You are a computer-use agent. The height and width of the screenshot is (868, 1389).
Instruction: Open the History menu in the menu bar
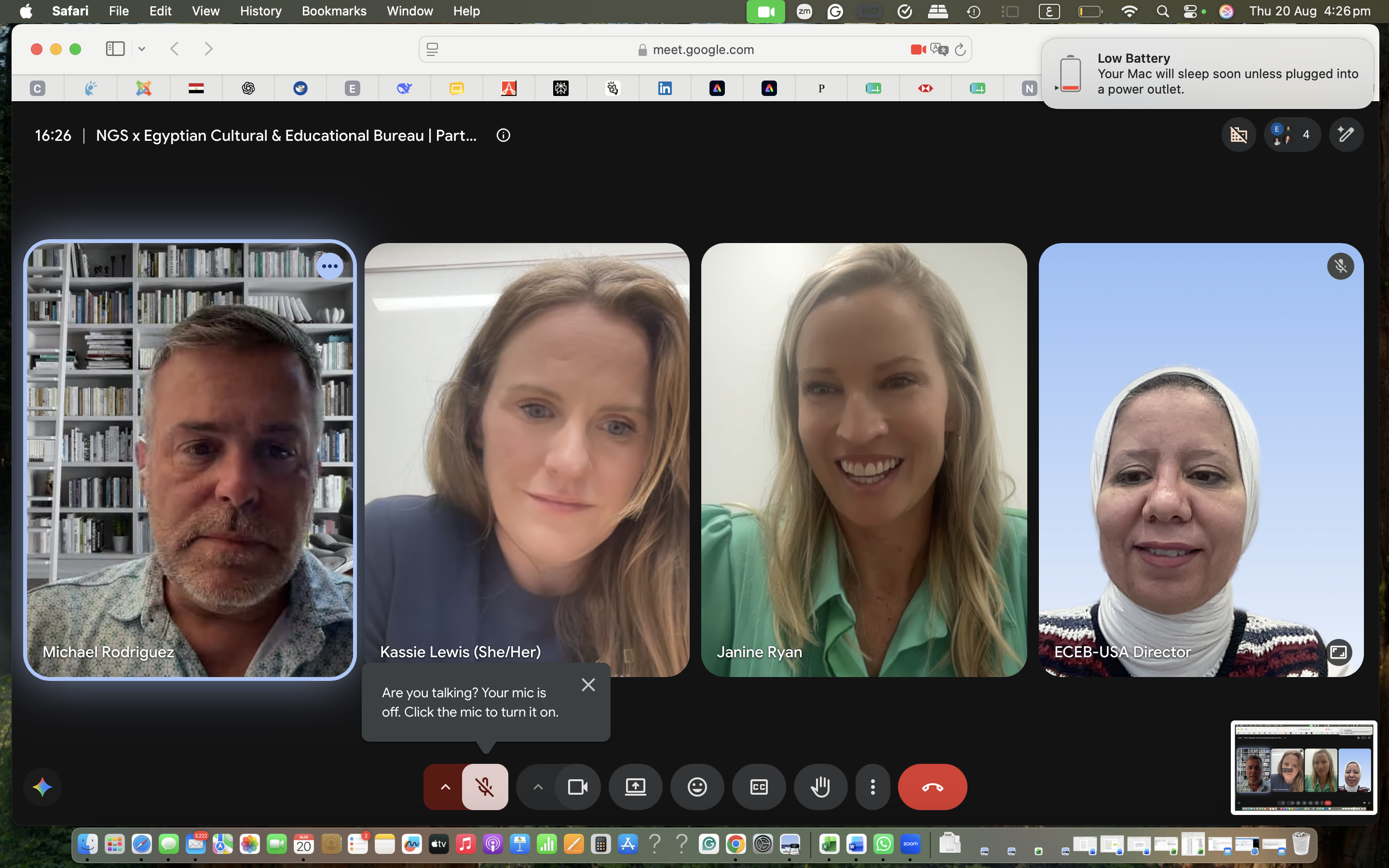[x=260, y=11]
